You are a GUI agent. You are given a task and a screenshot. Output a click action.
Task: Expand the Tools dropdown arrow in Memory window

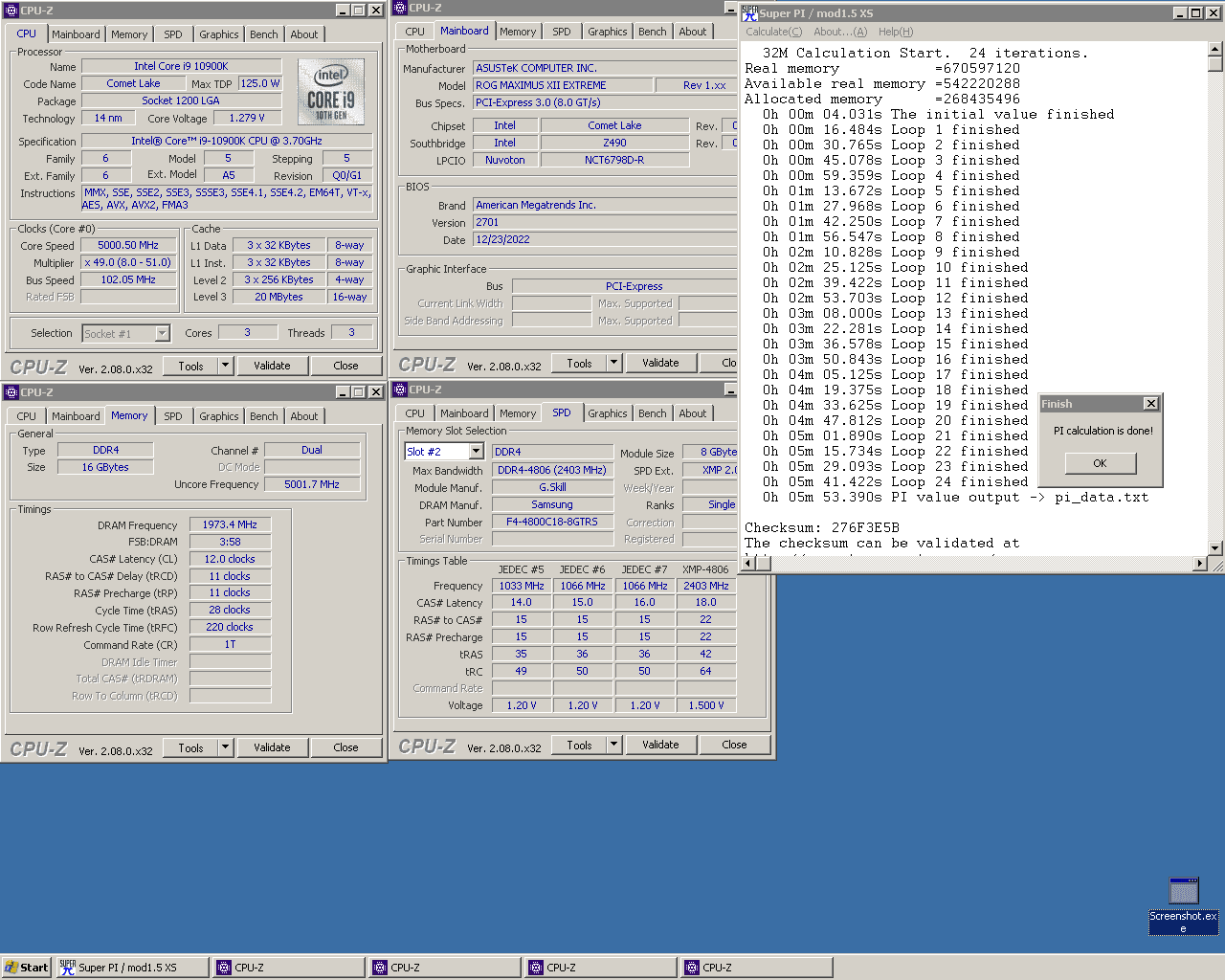226,747
